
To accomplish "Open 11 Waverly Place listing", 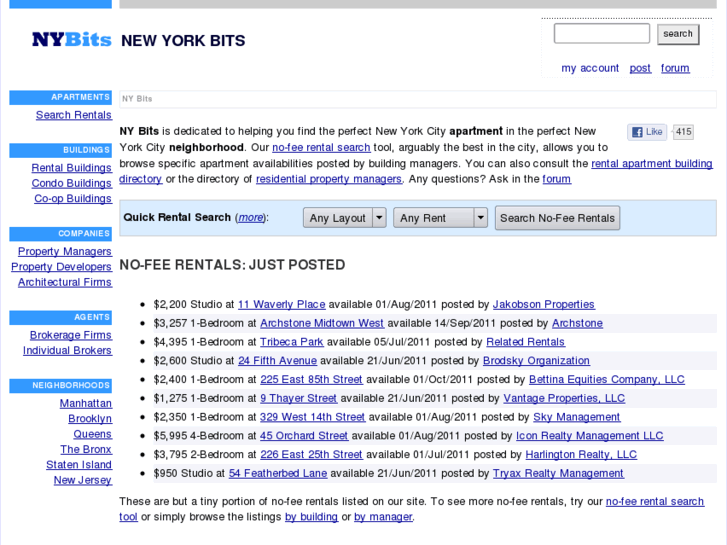I will (x=281, y=304).
